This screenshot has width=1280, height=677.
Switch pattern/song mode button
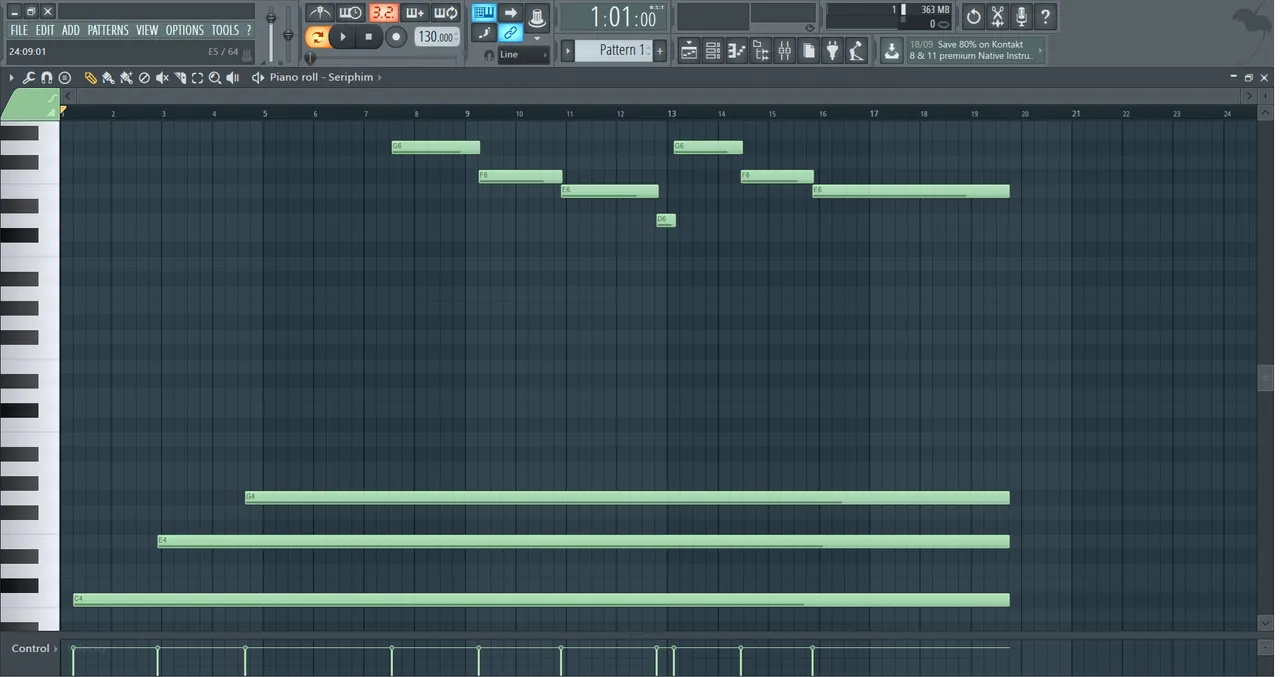(317, 37)
